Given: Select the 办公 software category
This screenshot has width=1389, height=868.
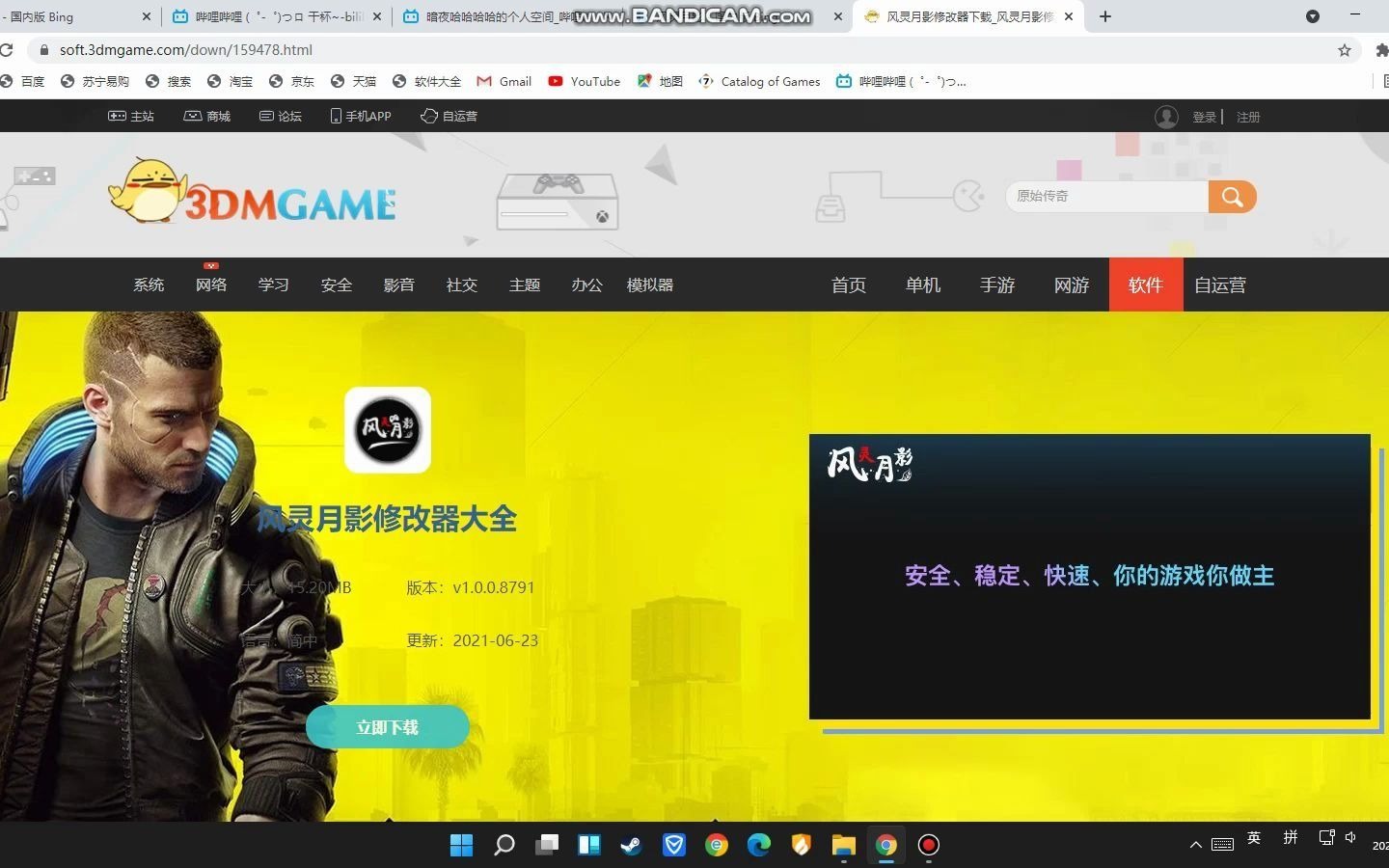Looking at the screenshot, I should tap(587, 285).
